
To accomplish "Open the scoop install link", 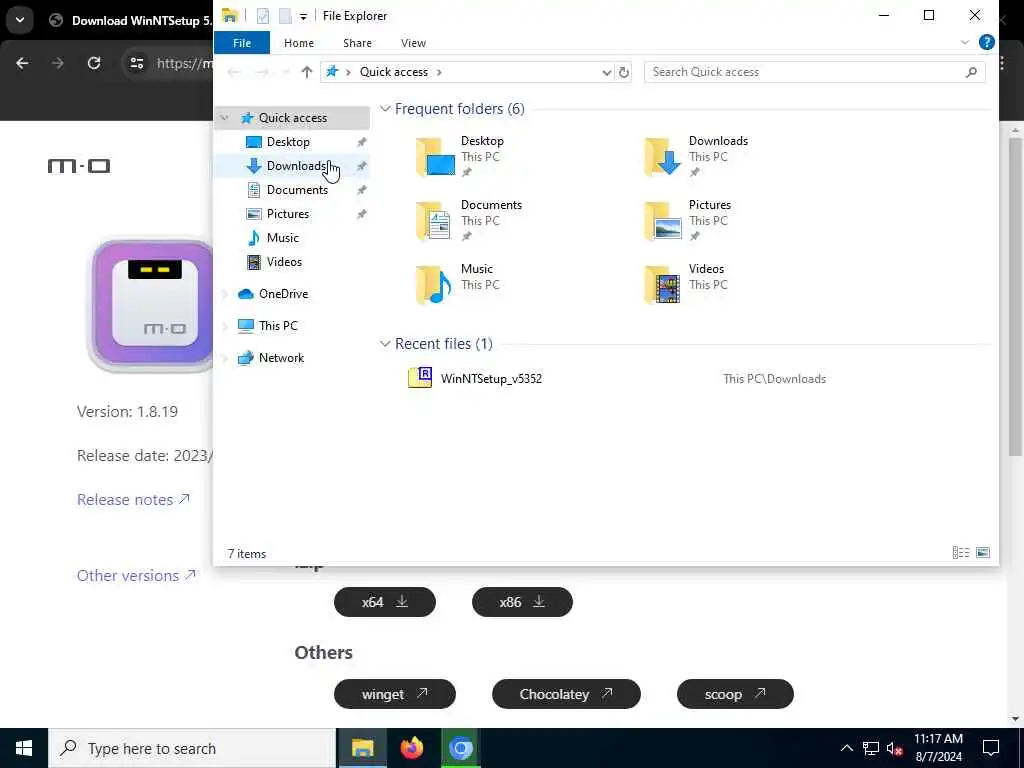I will pyautogui.click(x=735, y=694).
